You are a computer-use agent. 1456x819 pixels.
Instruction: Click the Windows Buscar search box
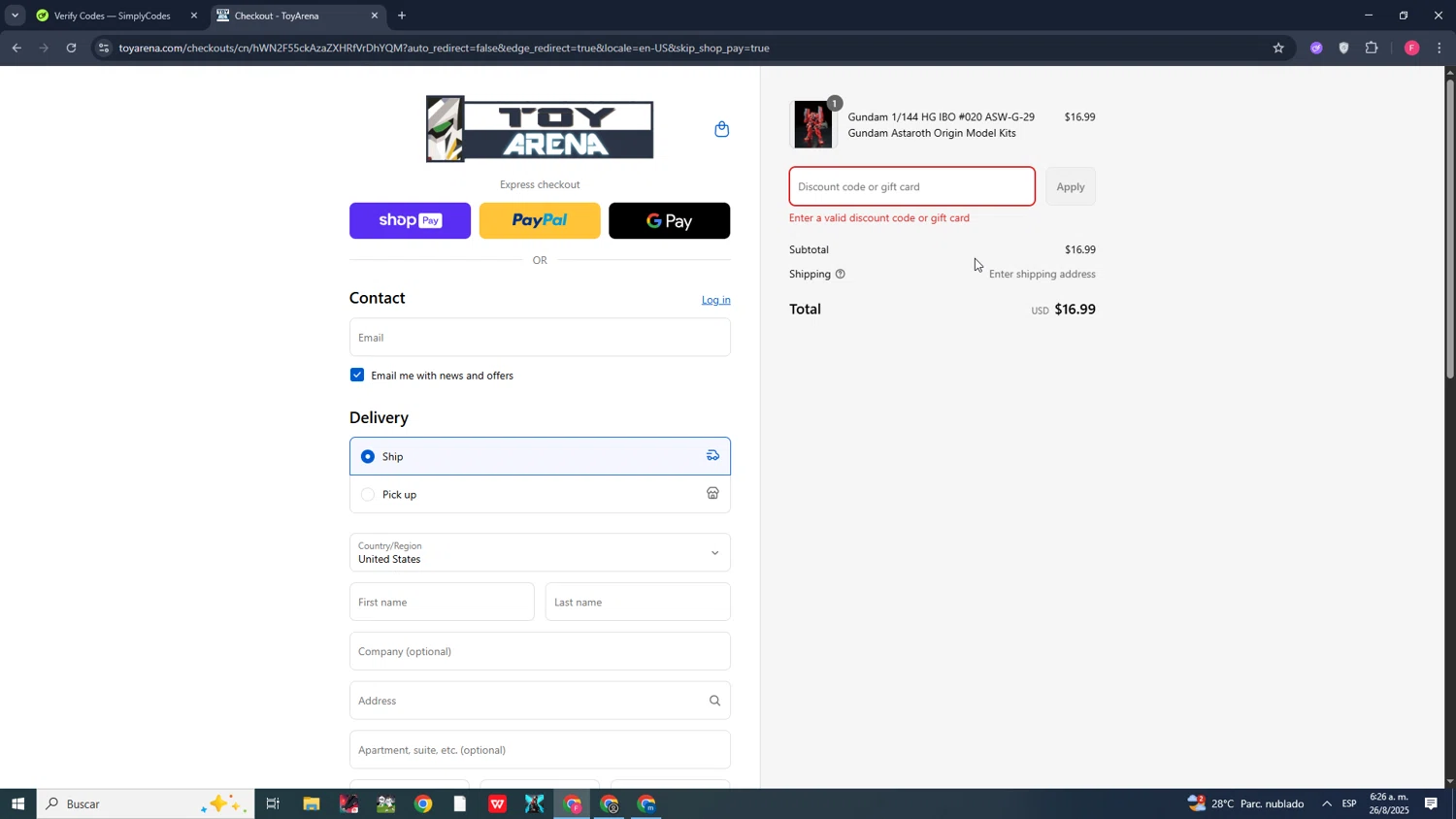(146, 803)
